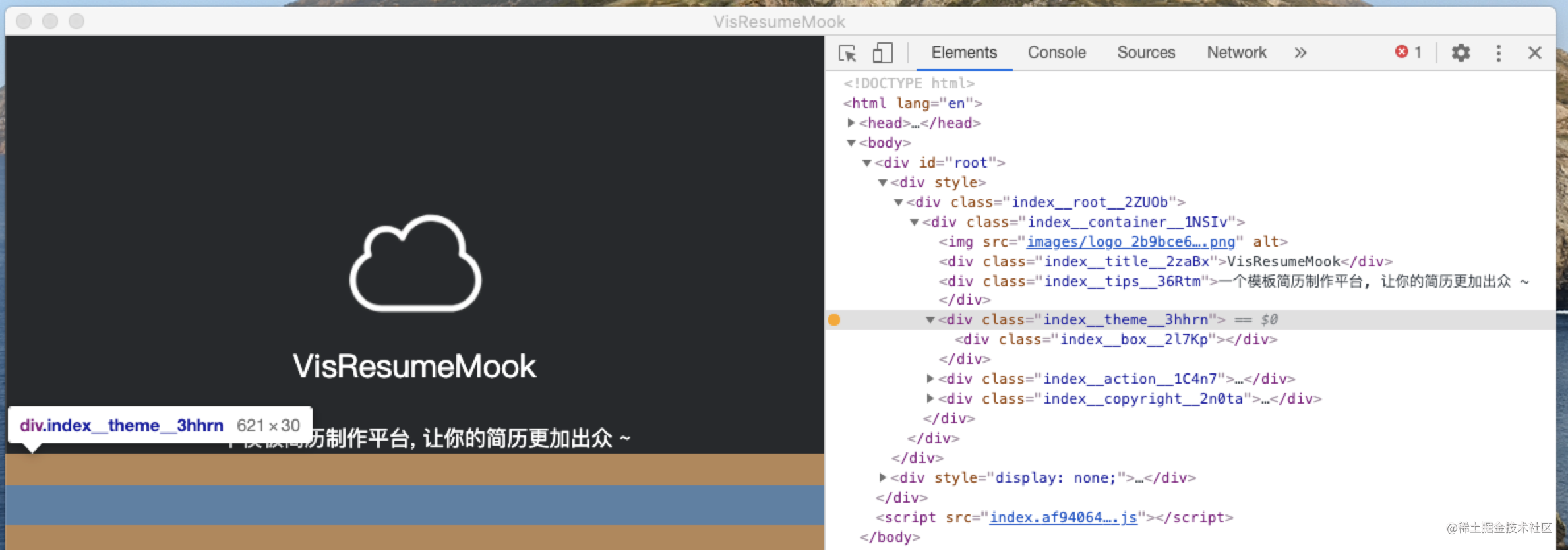Open DevTools settings gear

1461,53
